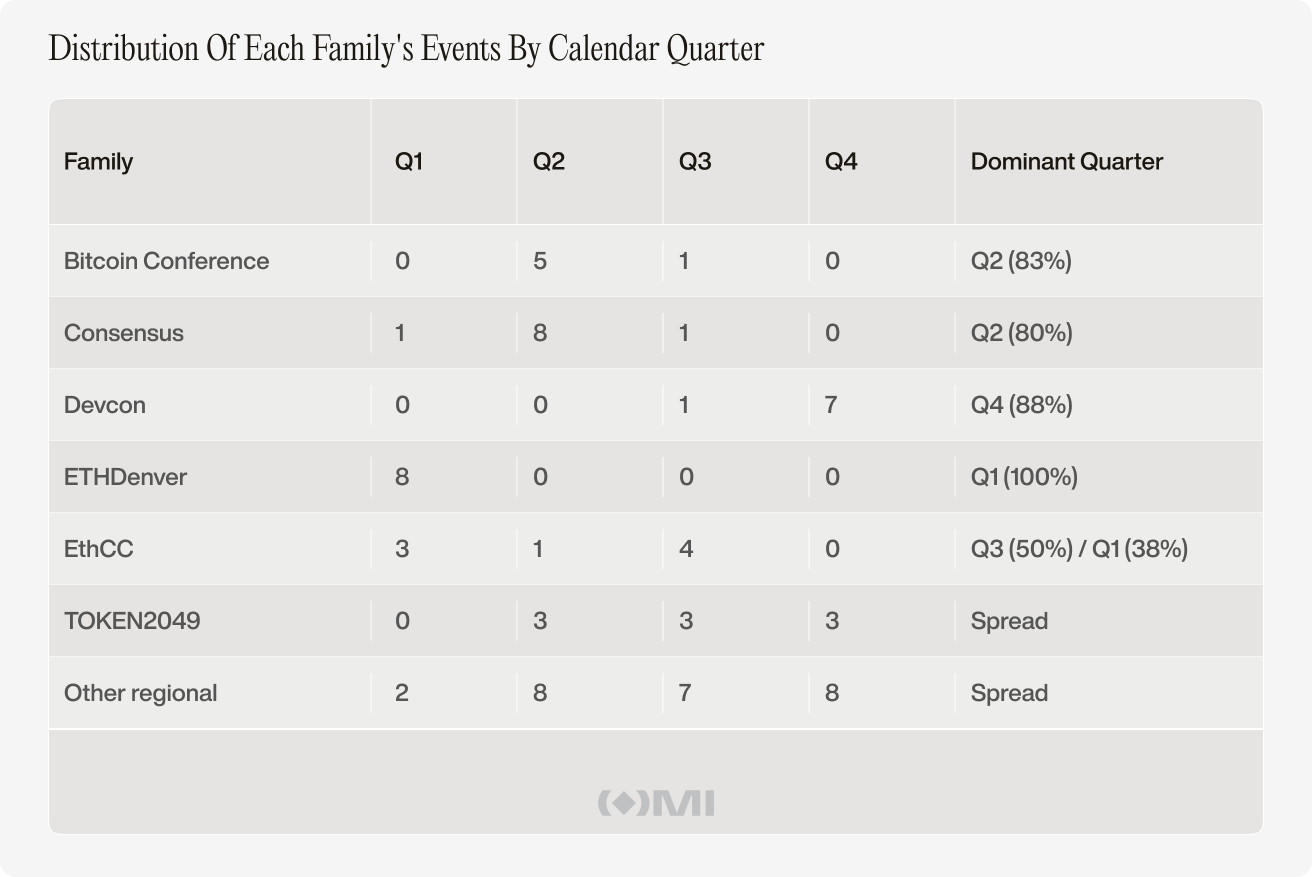This screenshot has width=1312, height=877.
Task: Select the Bitcoin Conference row label
Action: pyautogui.click(x=166, y=261)
